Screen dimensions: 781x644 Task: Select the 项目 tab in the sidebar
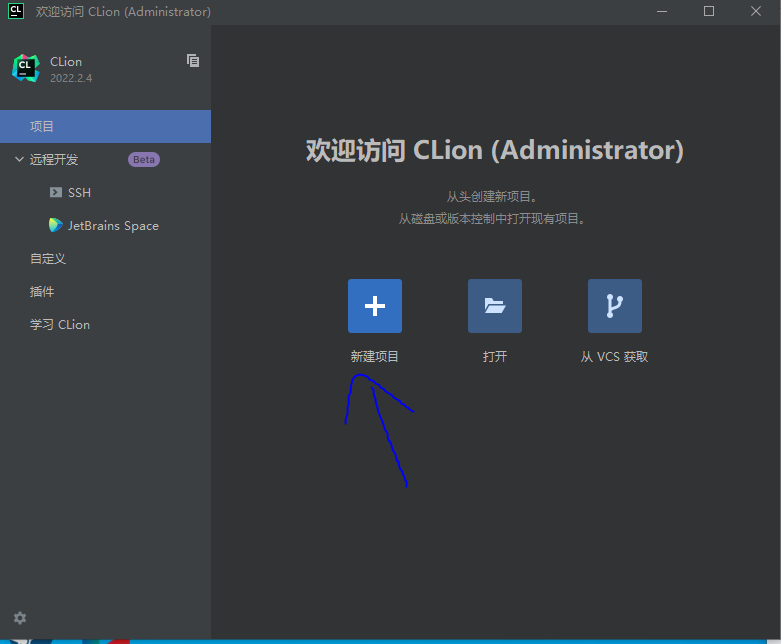click(x=106, y=127)
